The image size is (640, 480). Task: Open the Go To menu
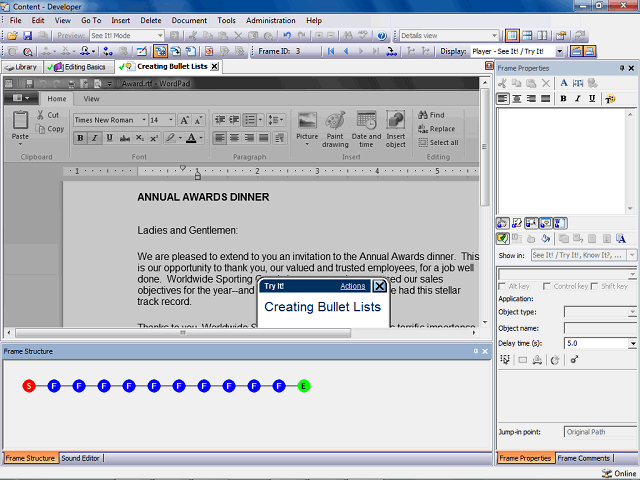[x=91, y=20]
